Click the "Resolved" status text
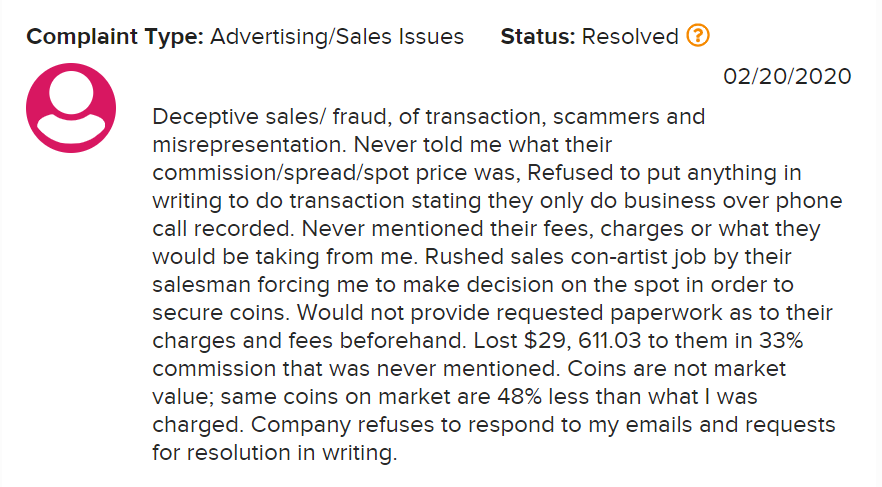Viewport: 882px width, 487px height. [630, 37]
